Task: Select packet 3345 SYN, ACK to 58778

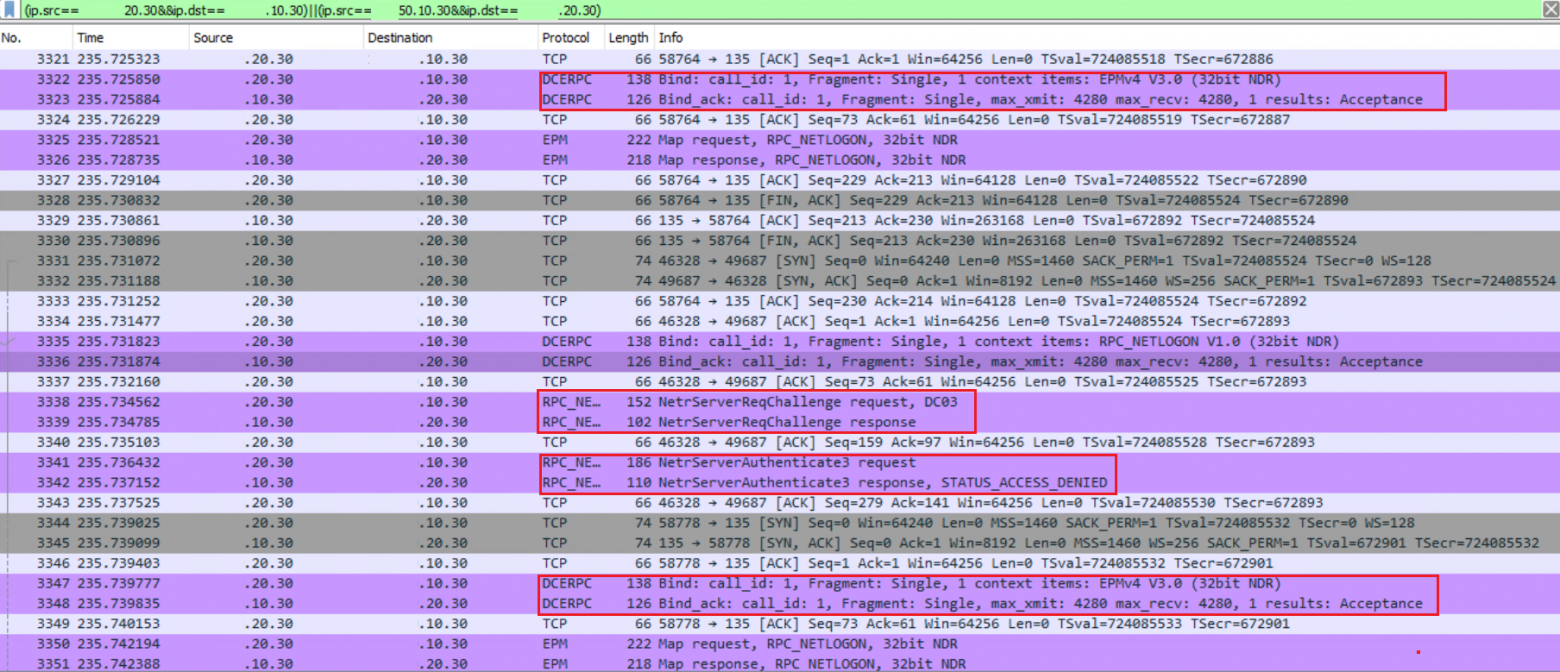Action: click(x=780, y=543)
